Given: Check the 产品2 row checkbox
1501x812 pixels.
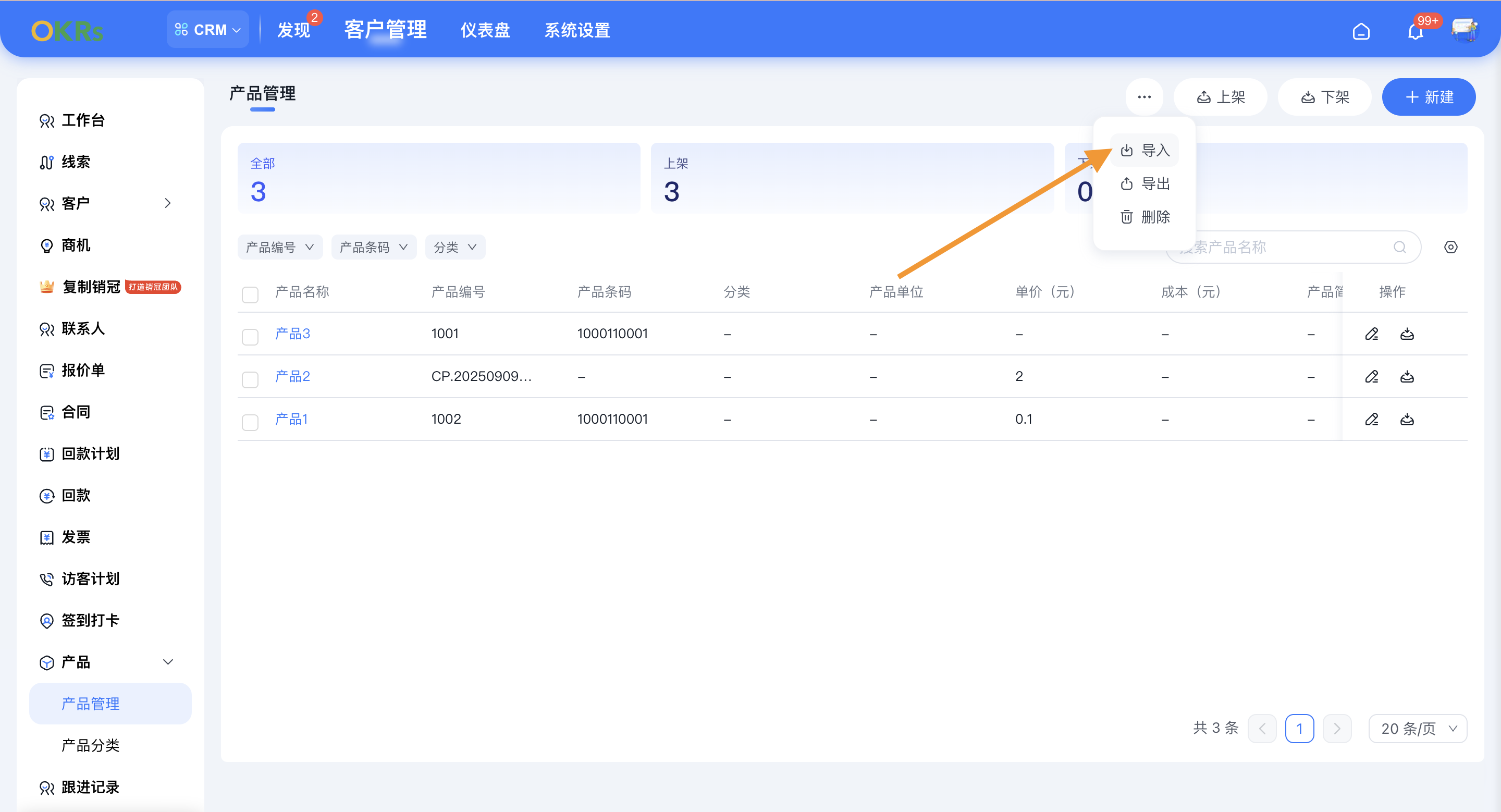Looking at the screenshot, I should coord(250,379).
